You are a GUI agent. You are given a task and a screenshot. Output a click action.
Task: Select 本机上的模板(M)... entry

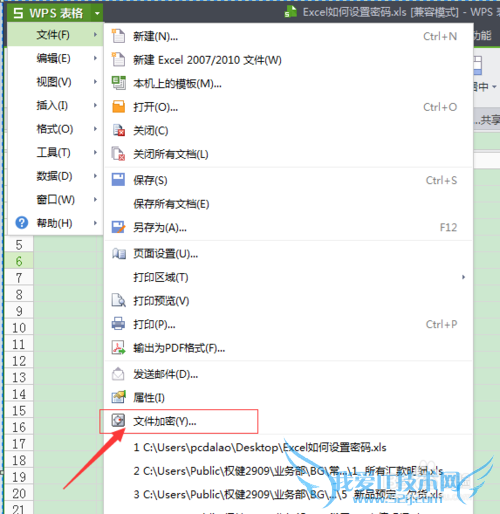289,83
